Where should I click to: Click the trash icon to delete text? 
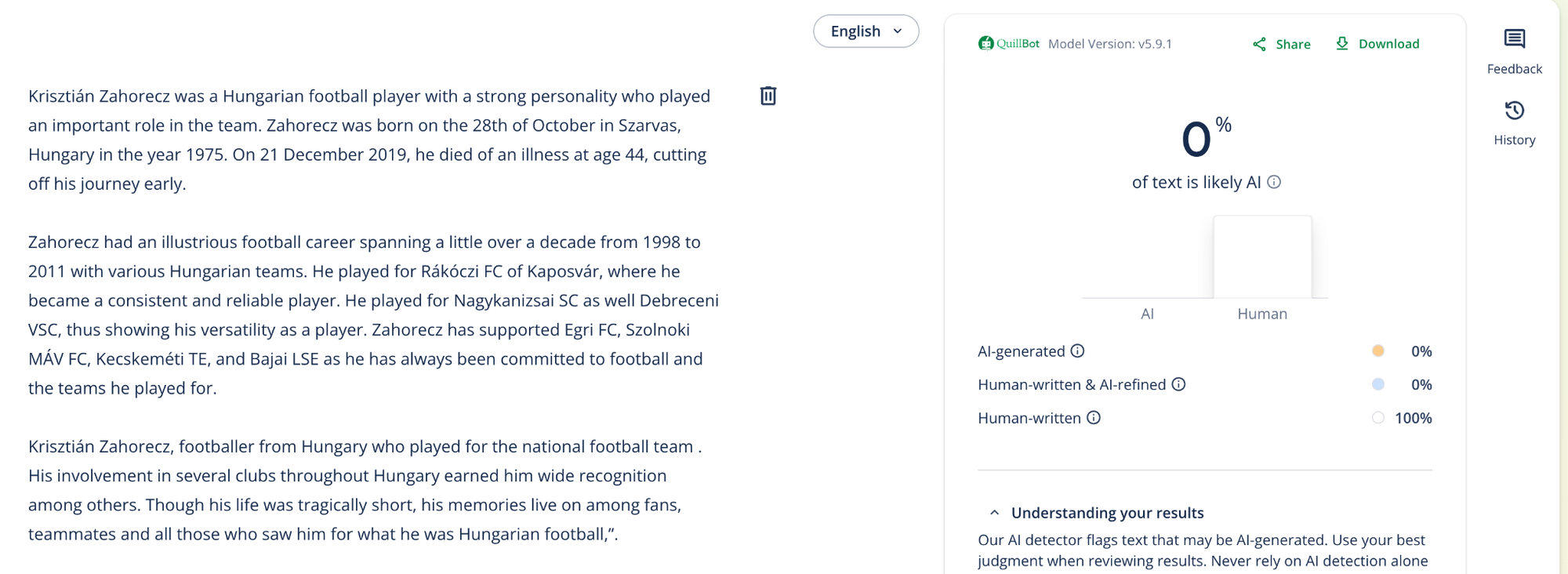coord(768,96)
